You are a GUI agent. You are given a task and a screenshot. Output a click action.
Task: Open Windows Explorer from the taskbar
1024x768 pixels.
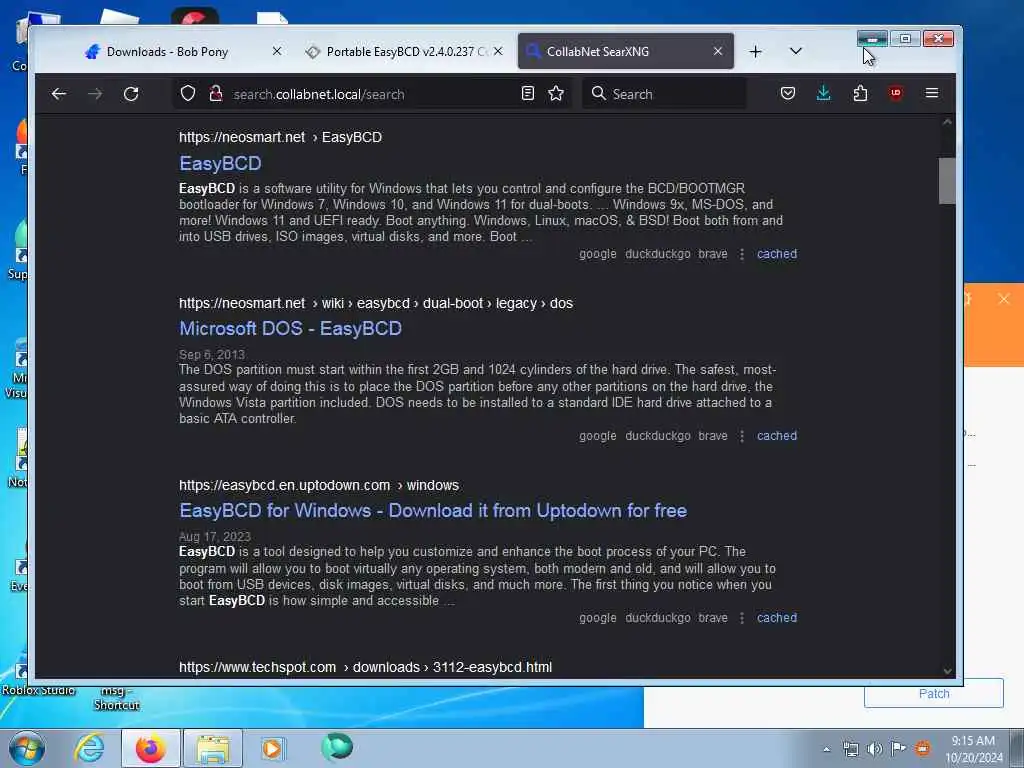coord(213,748)
